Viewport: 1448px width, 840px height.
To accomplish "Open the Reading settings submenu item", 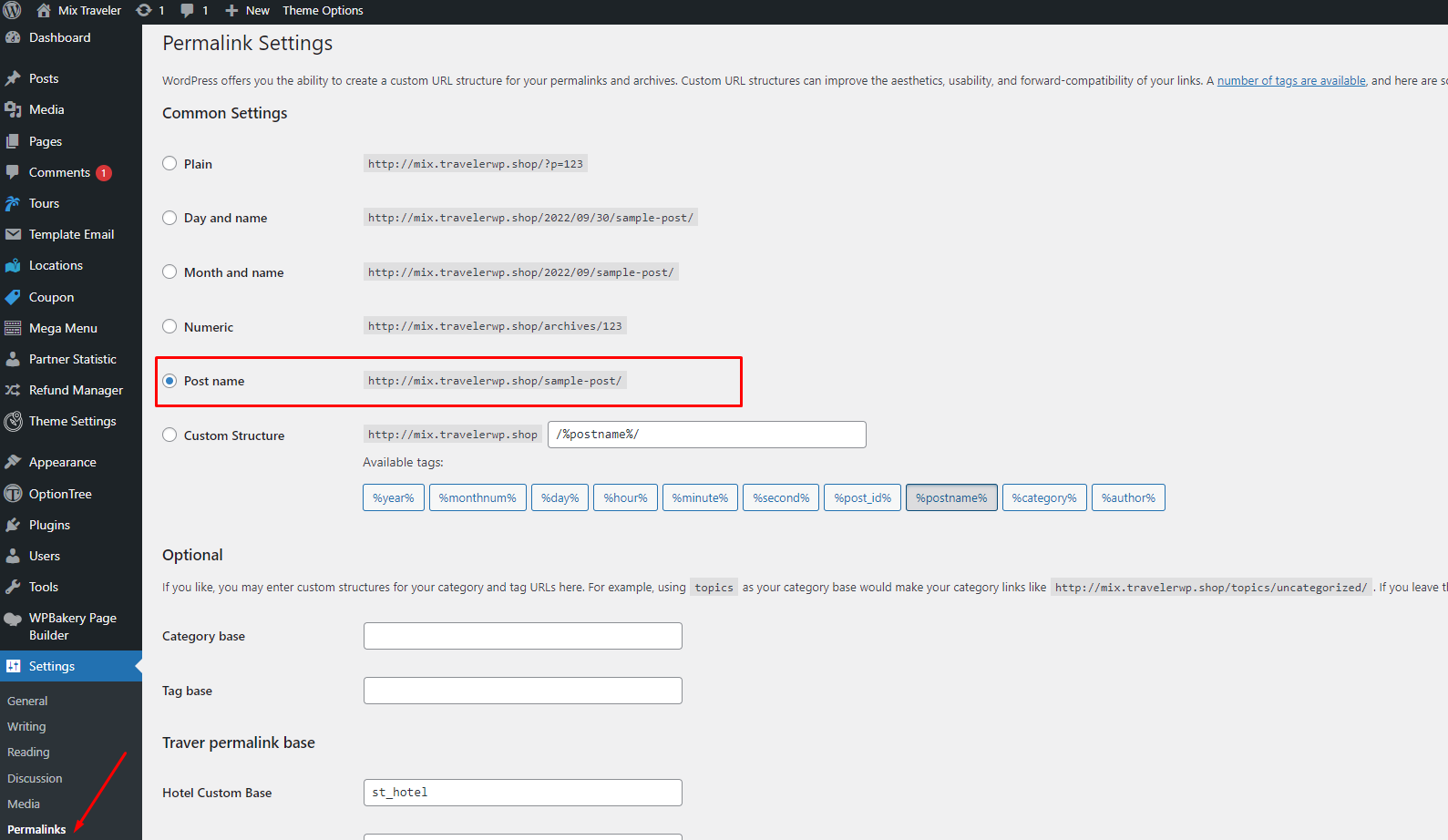I will point(28,752).
